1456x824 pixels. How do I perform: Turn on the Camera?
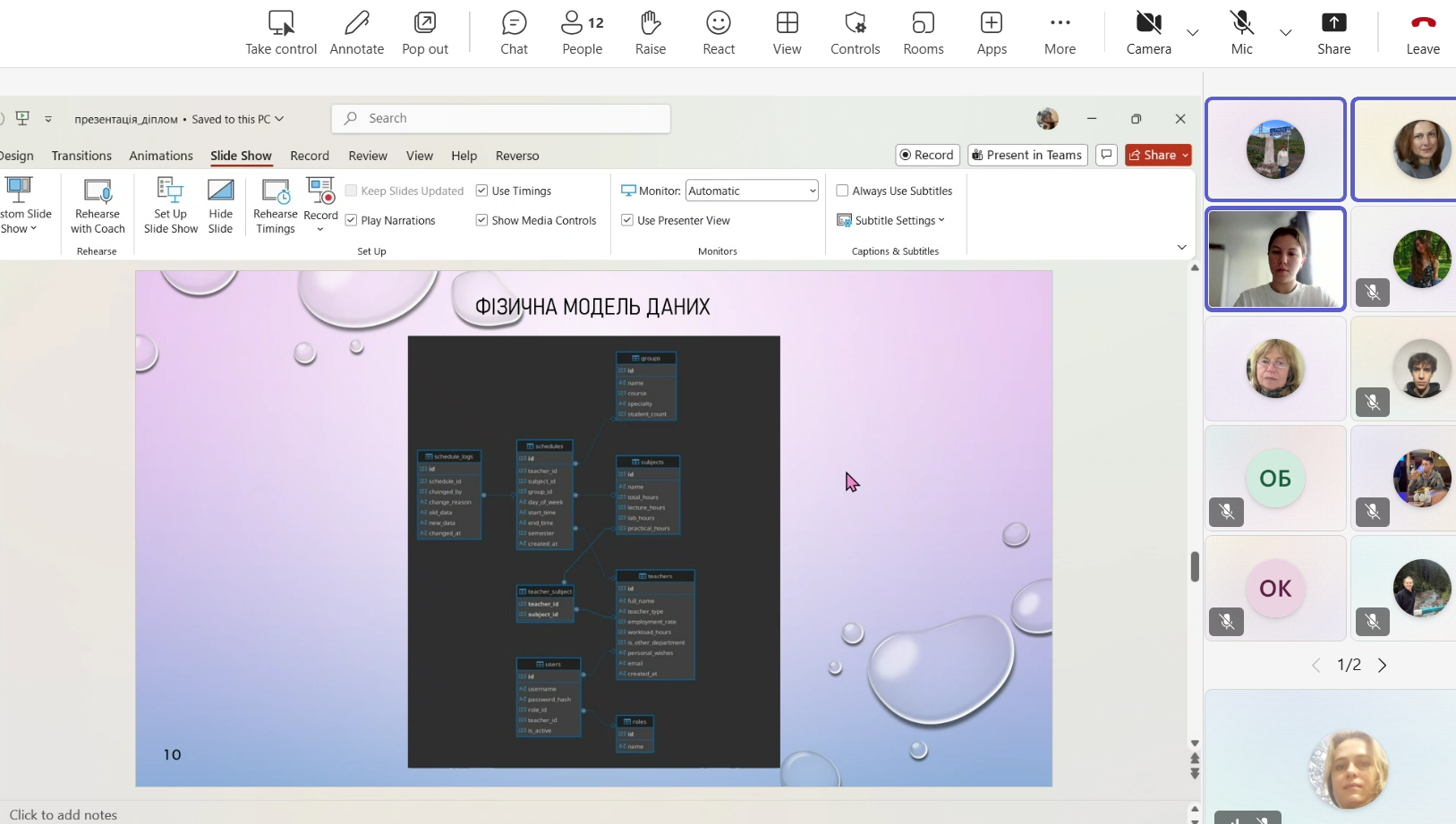click(x=1149, y=33)
